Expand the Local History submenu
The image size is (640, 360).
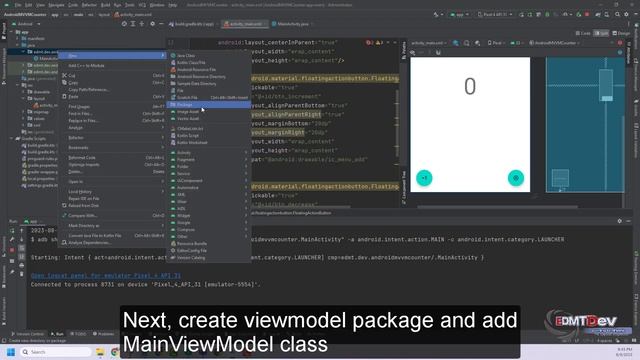pos(112,191)
